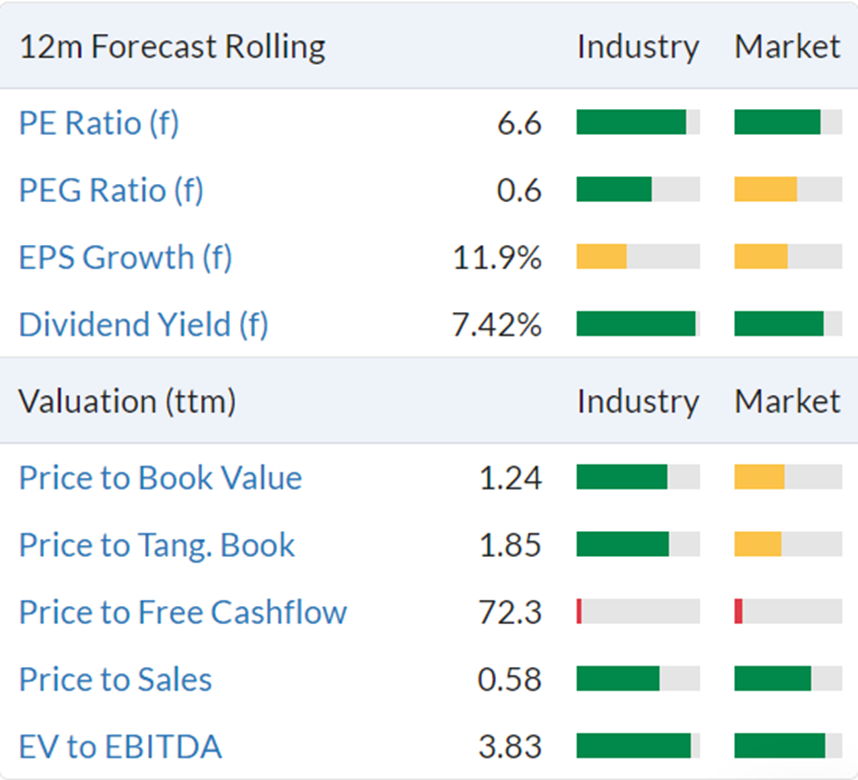Viewport: 858px width, 780px height.
Task: Click the PE Ratio industry rank bar
Action: tap(638, 122)
